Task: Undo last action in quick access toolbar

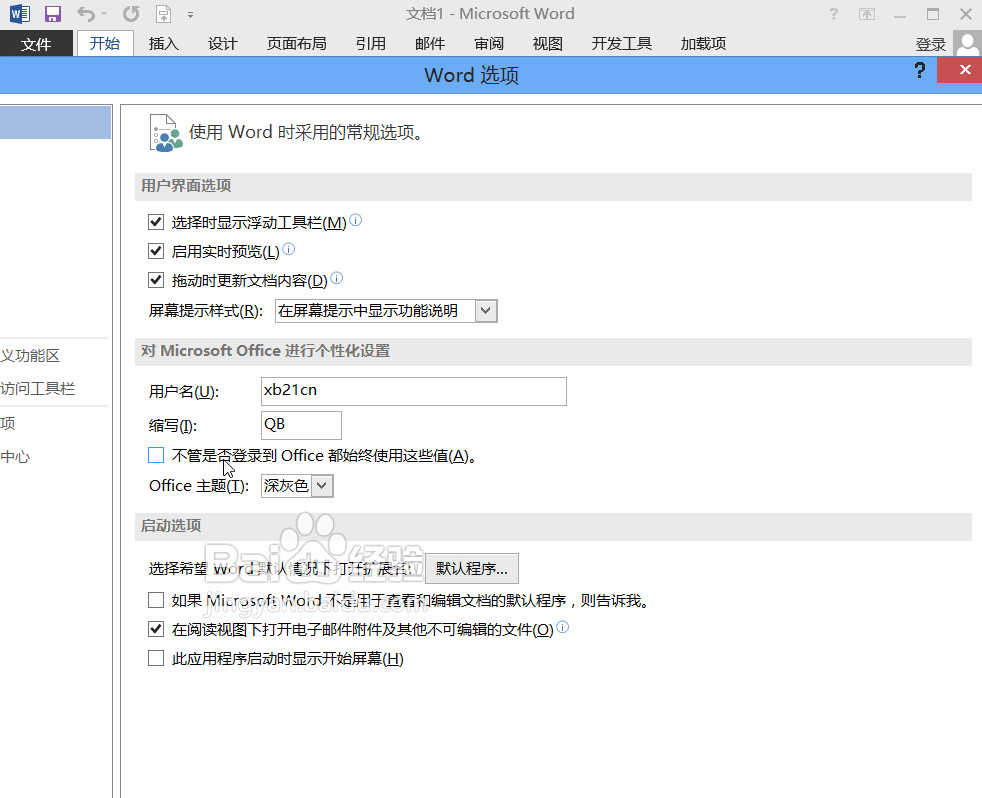Action: pyautogui.click(x=86, y=13)
